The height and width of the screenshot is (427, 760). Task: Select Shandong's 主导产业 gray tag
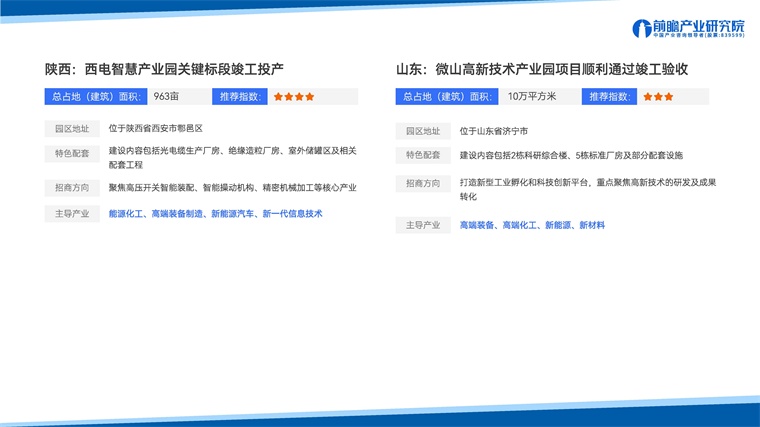423,226
